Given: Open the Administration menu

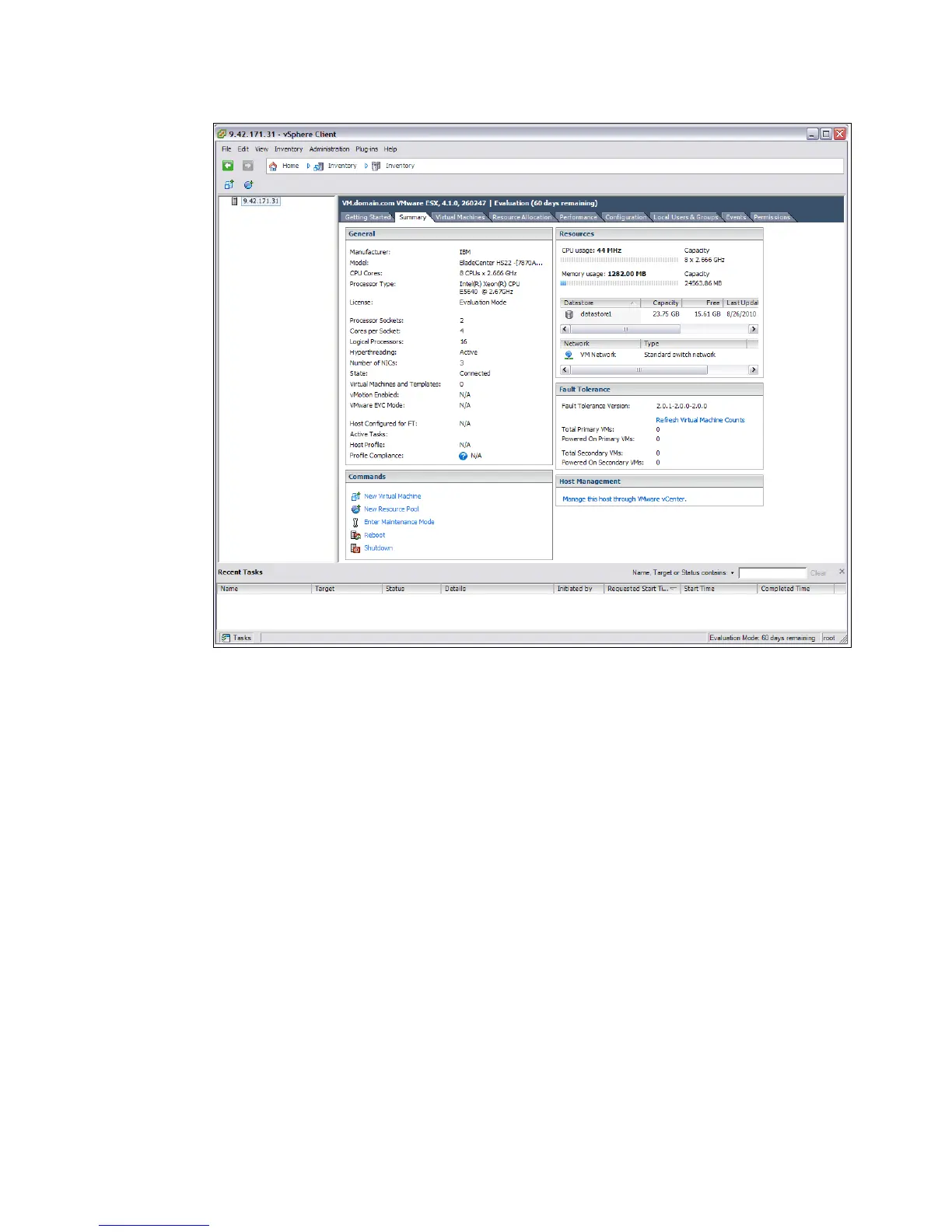Looking at the screenshot, I should [329, 149].
